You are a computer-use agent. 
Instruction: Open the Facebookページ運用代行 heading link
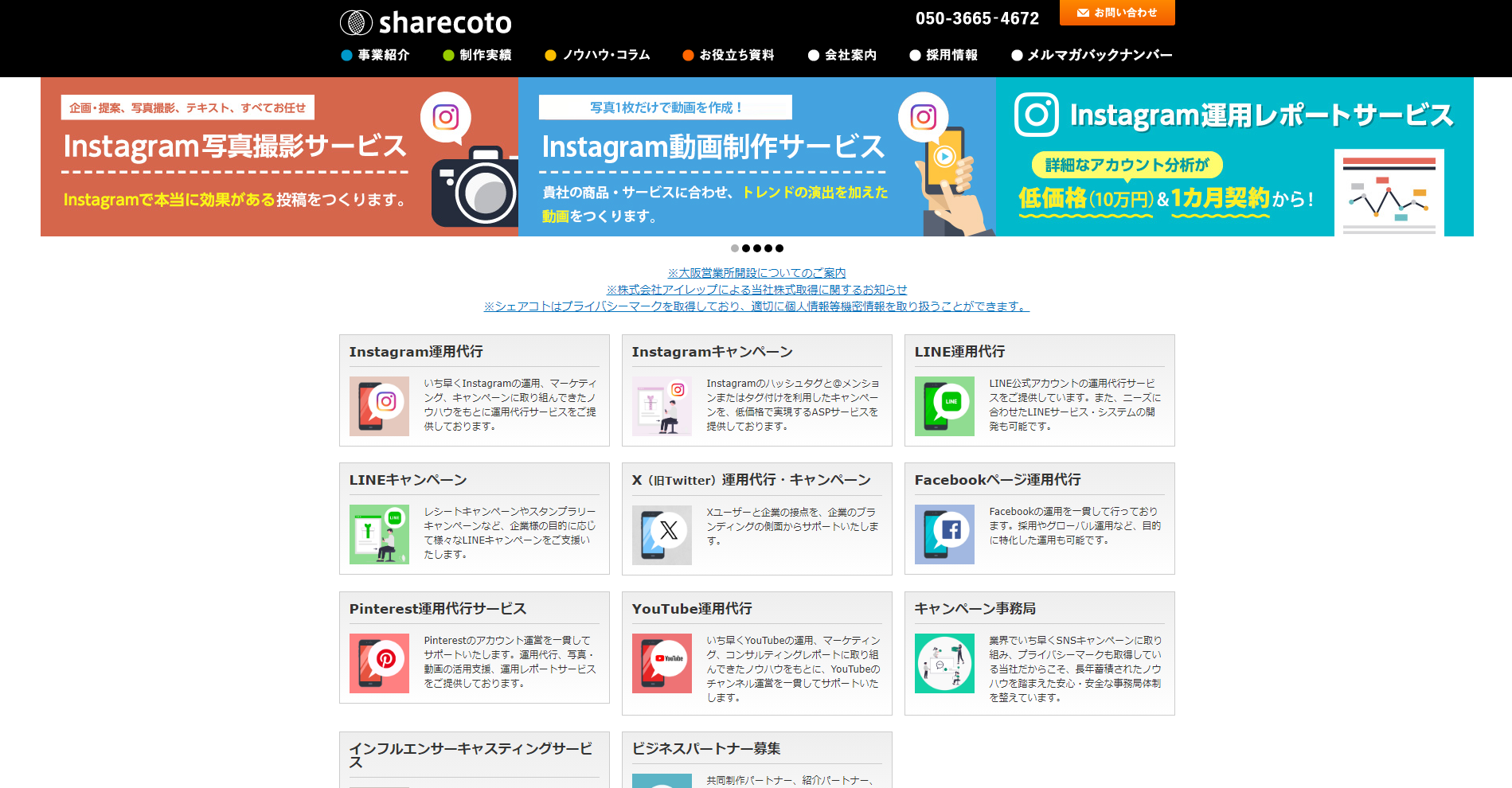998,480
